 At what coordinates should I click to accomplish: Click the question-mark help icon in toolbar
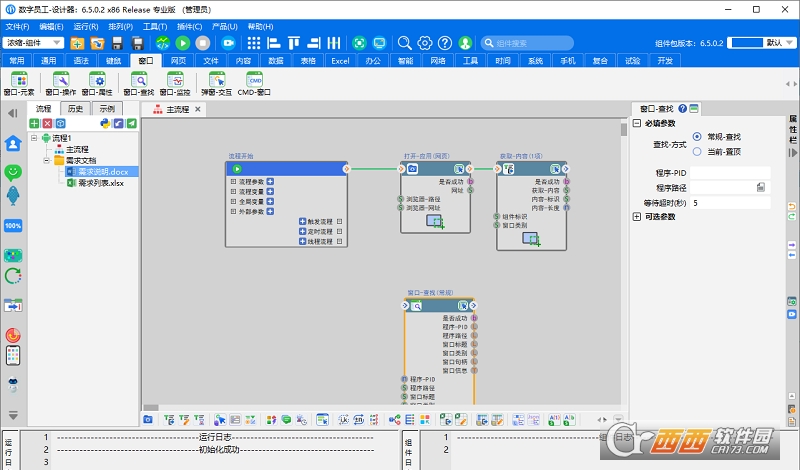pos(445,43)
